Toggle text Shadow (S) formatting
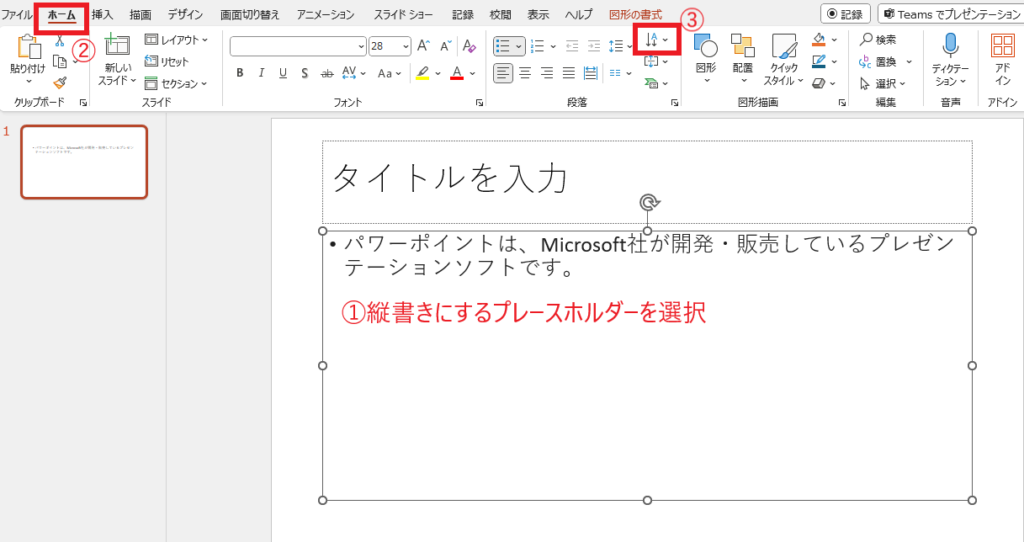The height and width of the screenshot is (542, 1024). 304,73
